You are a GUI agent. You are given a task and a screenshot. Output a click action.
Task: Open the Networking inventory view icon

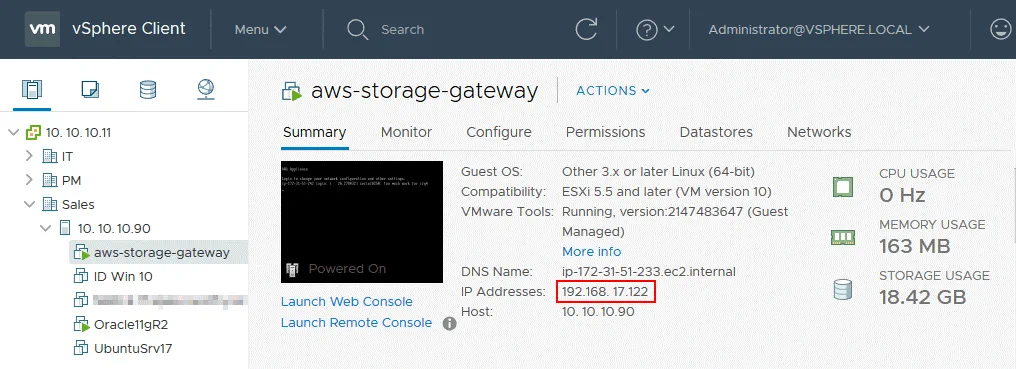pos(206,89)
